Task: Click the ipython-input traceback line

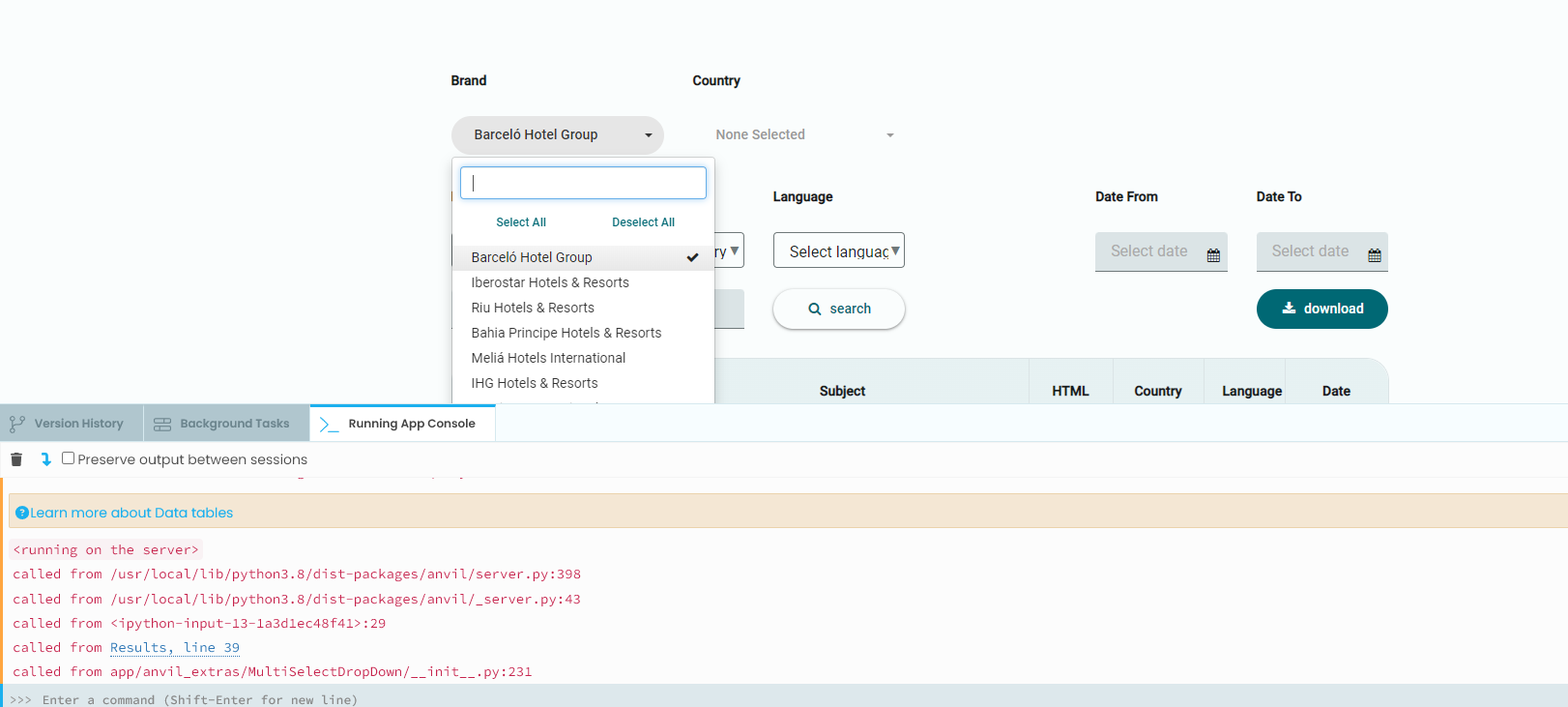Action: pyautogui.click(x=199, y=624)
